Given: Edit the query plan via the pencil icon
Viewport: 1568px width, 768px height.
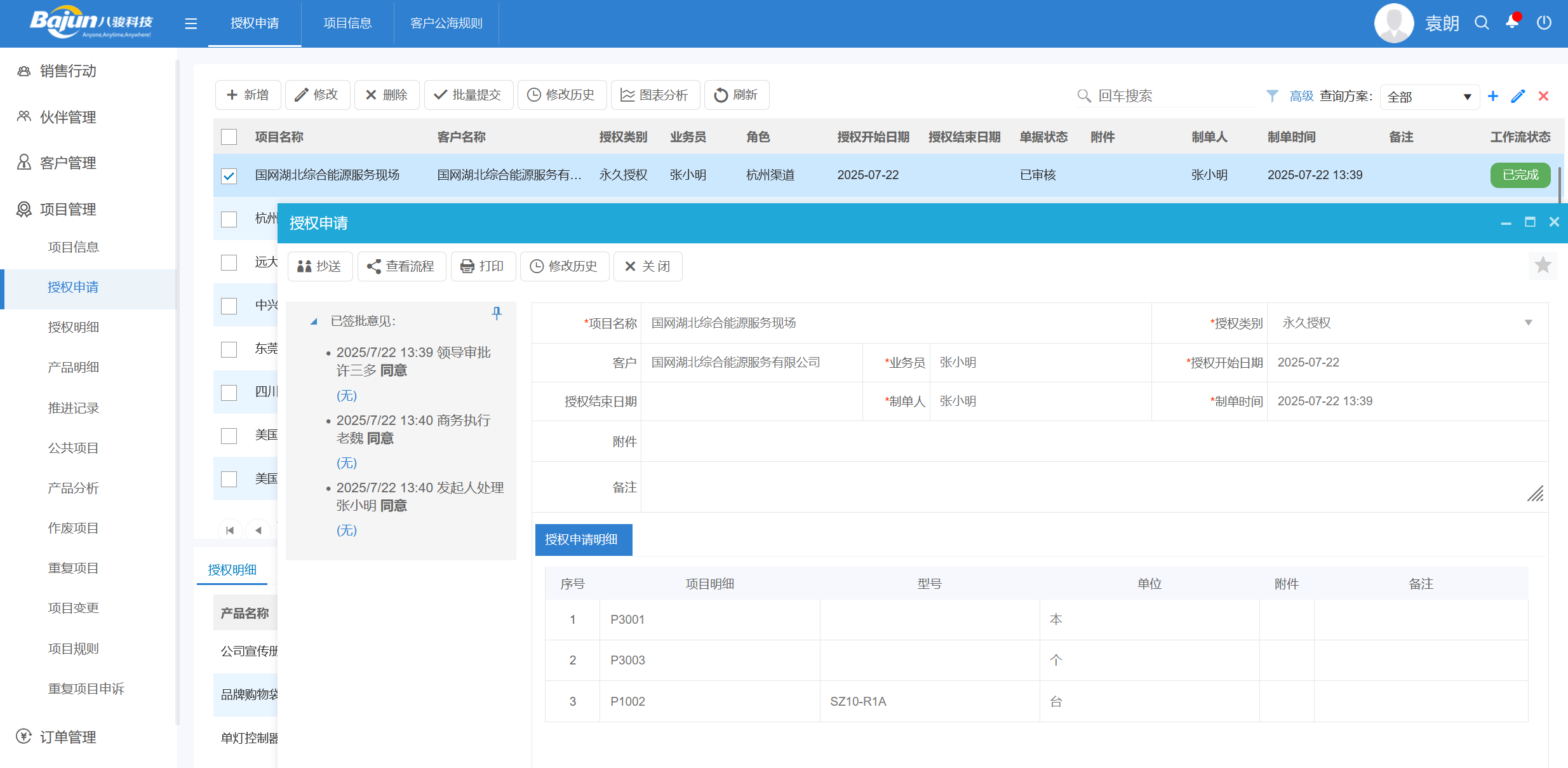Looking at the screenshot, I should (1518, 96).
